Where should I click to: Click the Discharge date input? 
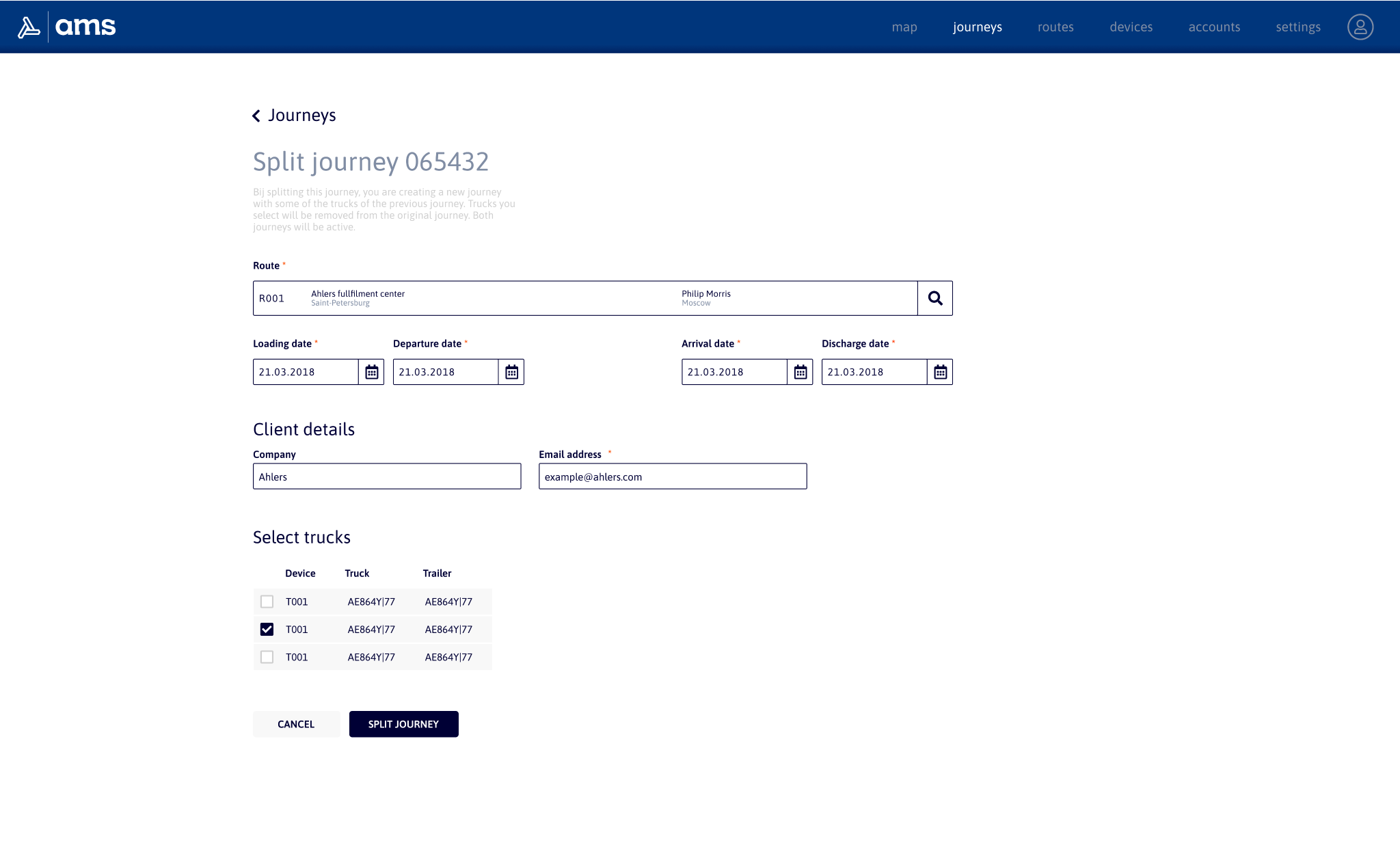(x=874, y=372)
